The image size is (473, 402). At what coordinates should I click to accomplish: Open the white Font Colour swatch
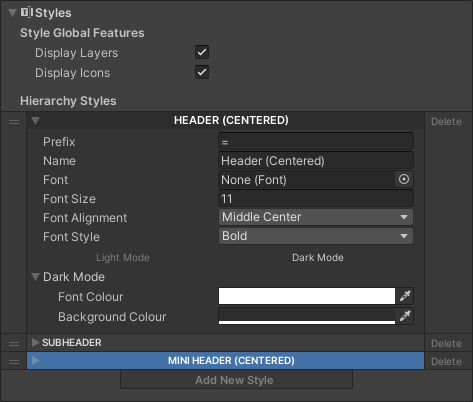coord(307,296)
